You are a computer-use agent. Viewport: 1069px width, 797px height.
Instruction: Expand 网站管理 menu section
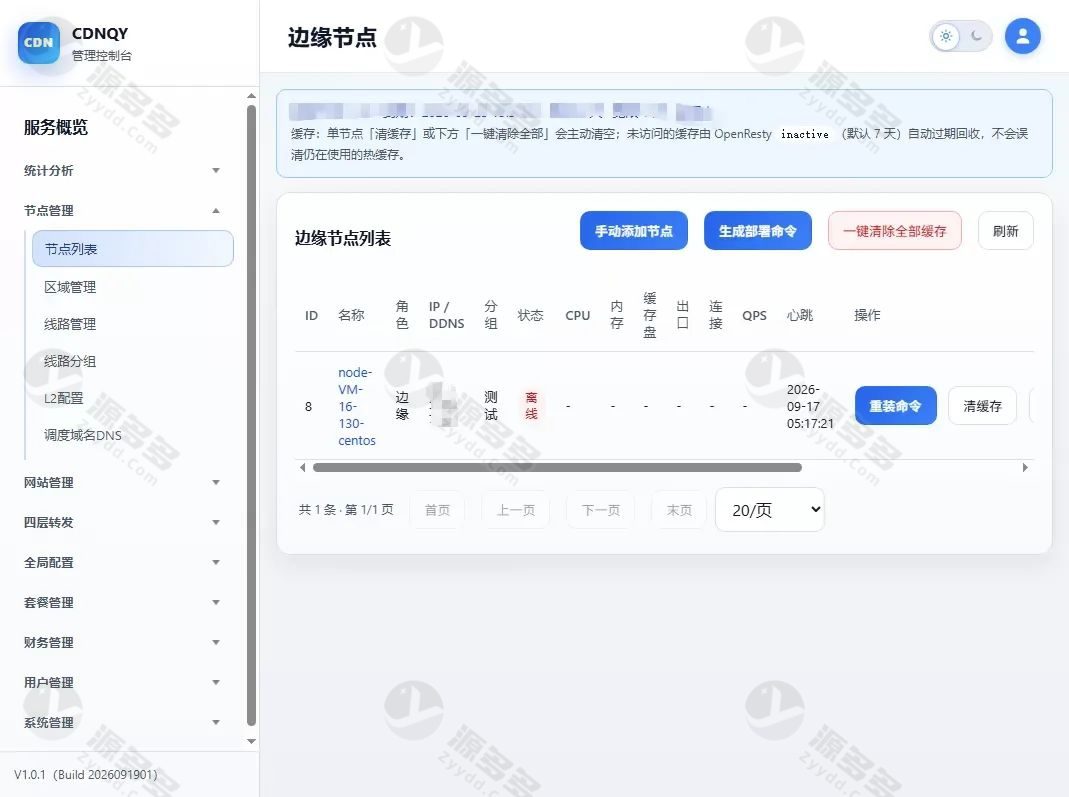122,483
